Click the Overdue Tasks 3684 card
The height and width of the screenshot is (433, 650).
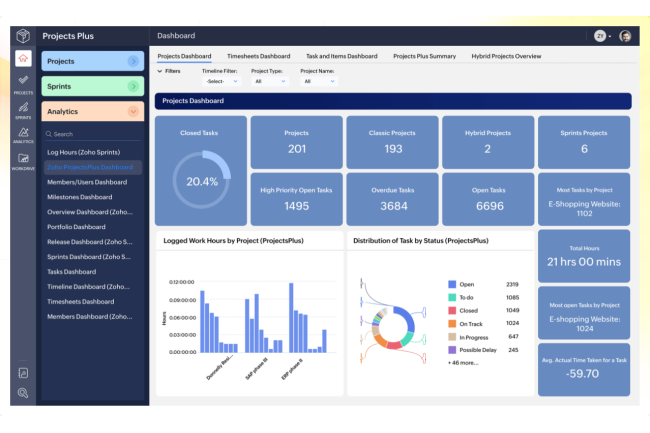tap(392, 199)
